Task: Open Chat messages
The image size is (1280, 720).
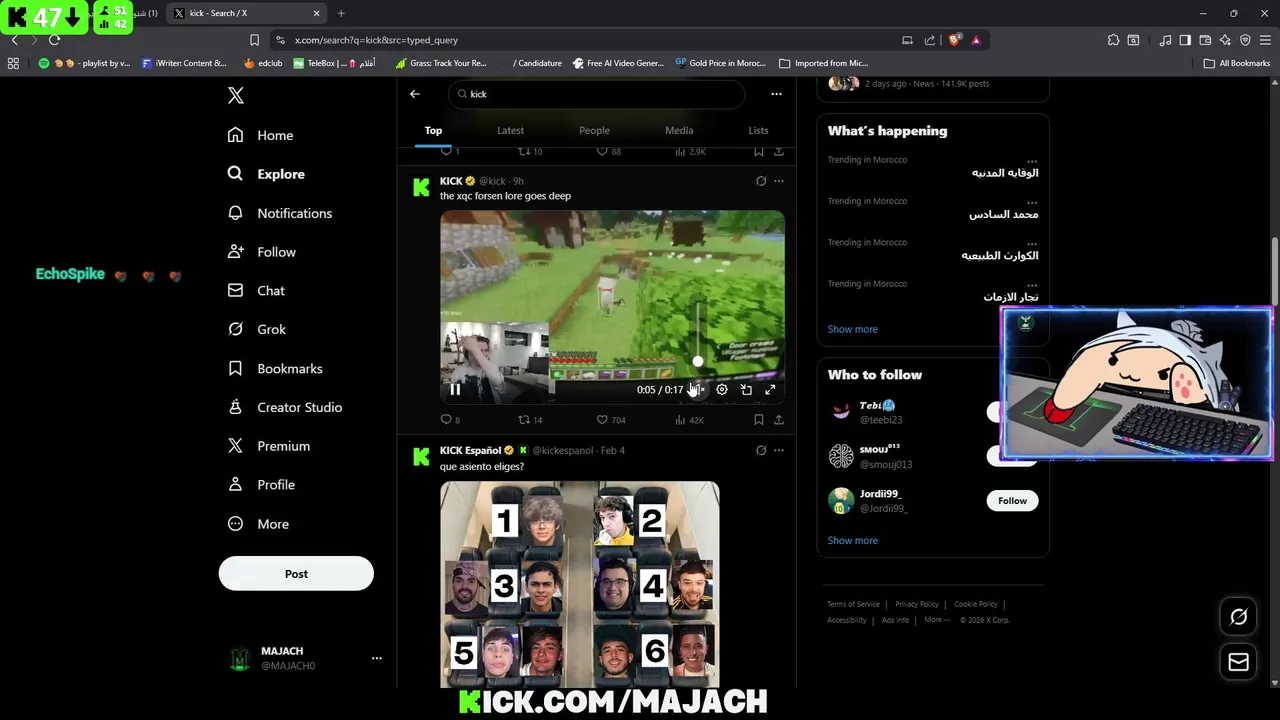Action: [x=256, y=290]
